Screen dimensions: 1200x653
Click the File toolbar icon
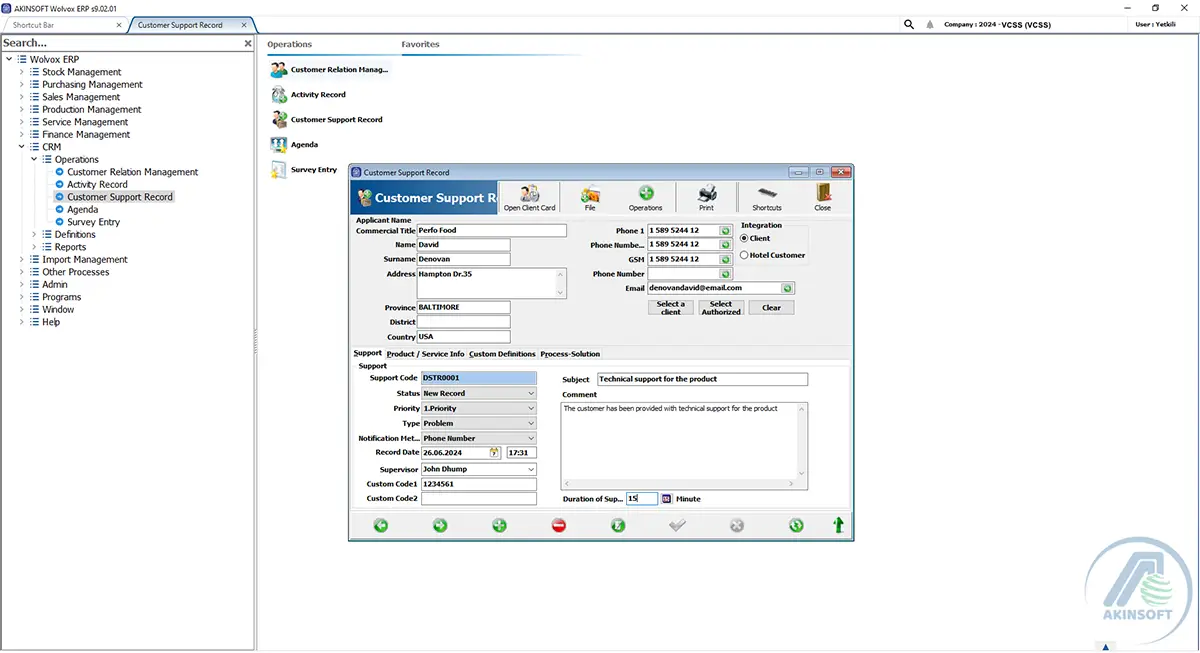tap(590, 197)
